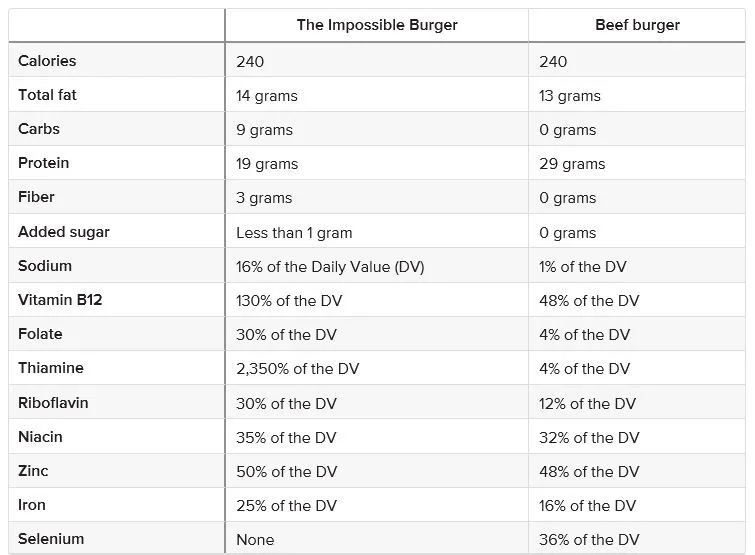
Task: Select the Fiber row label
Action: pyautogui.click(x=37, y=197)
